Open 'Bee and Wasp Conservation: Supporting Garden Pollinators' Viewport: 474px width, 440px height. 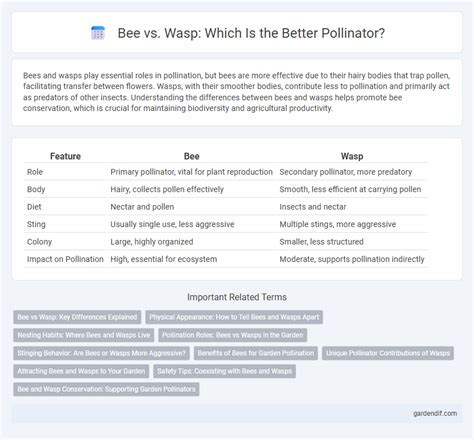(x=106, y=389)
